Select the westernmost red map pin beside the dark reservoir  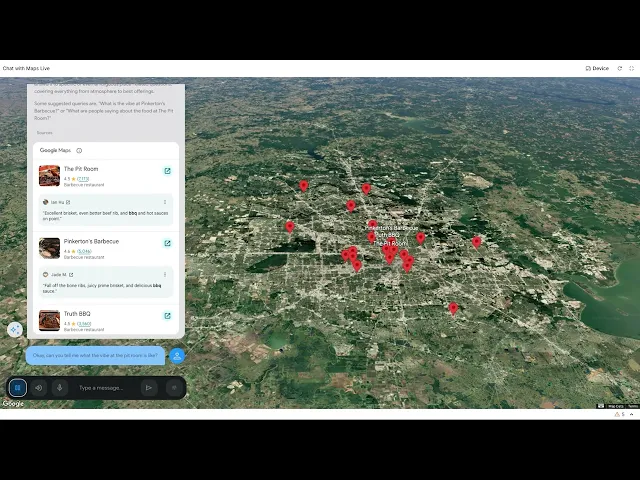(290, 227)
